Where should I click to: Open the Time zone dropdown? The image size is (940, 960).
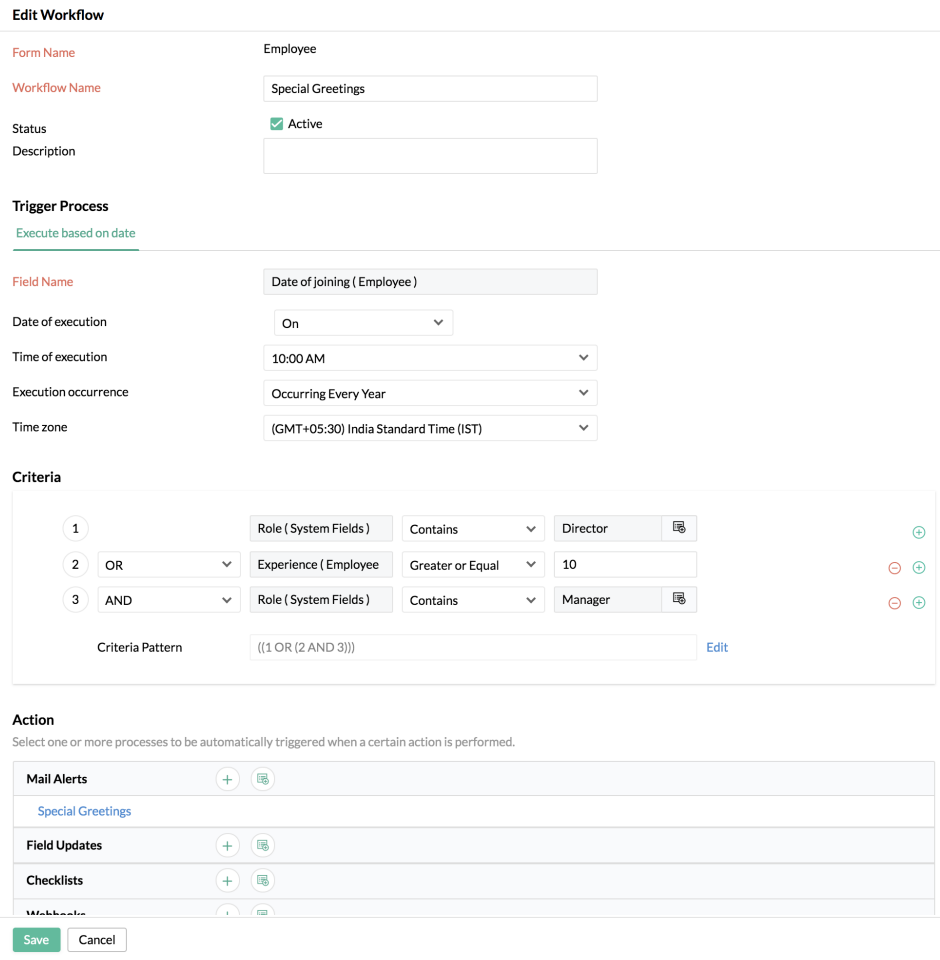(429, 429)
